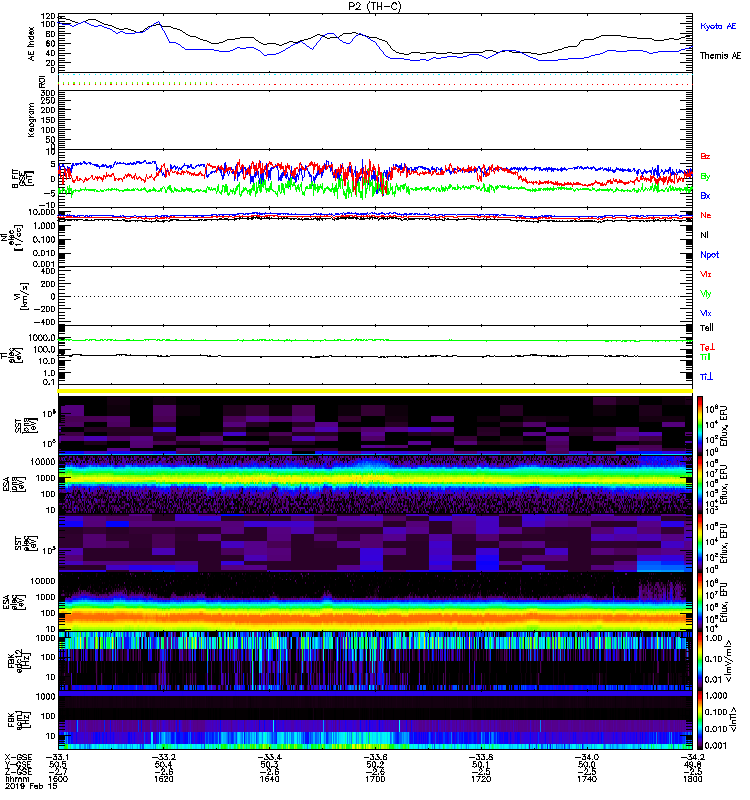
Task: Select the blue Npot legend label
Action: coord(710,255)
